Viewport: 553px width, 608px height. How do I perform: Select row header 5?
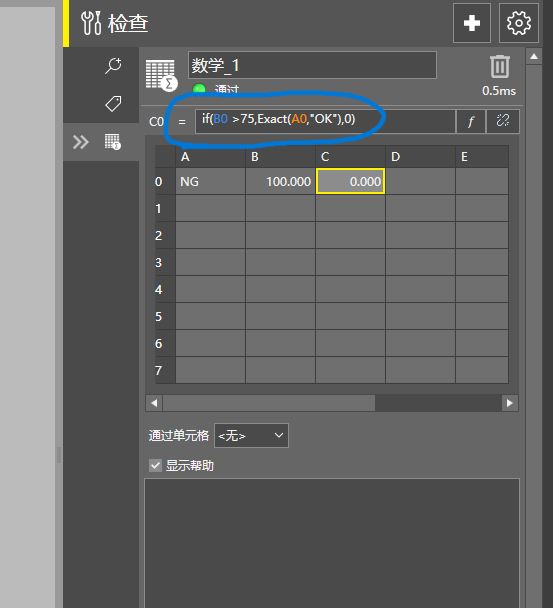[165, 316]
